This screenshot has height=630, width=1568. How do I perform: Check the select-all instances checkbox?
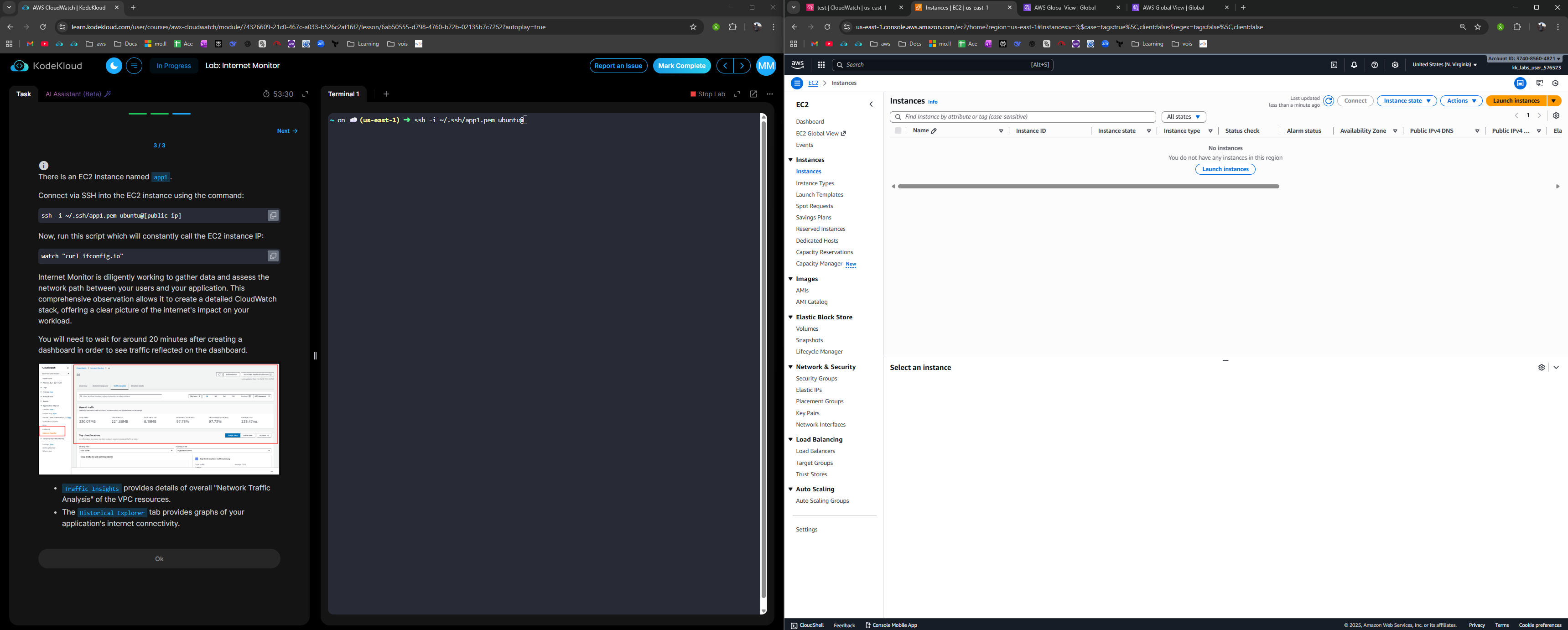898,131
